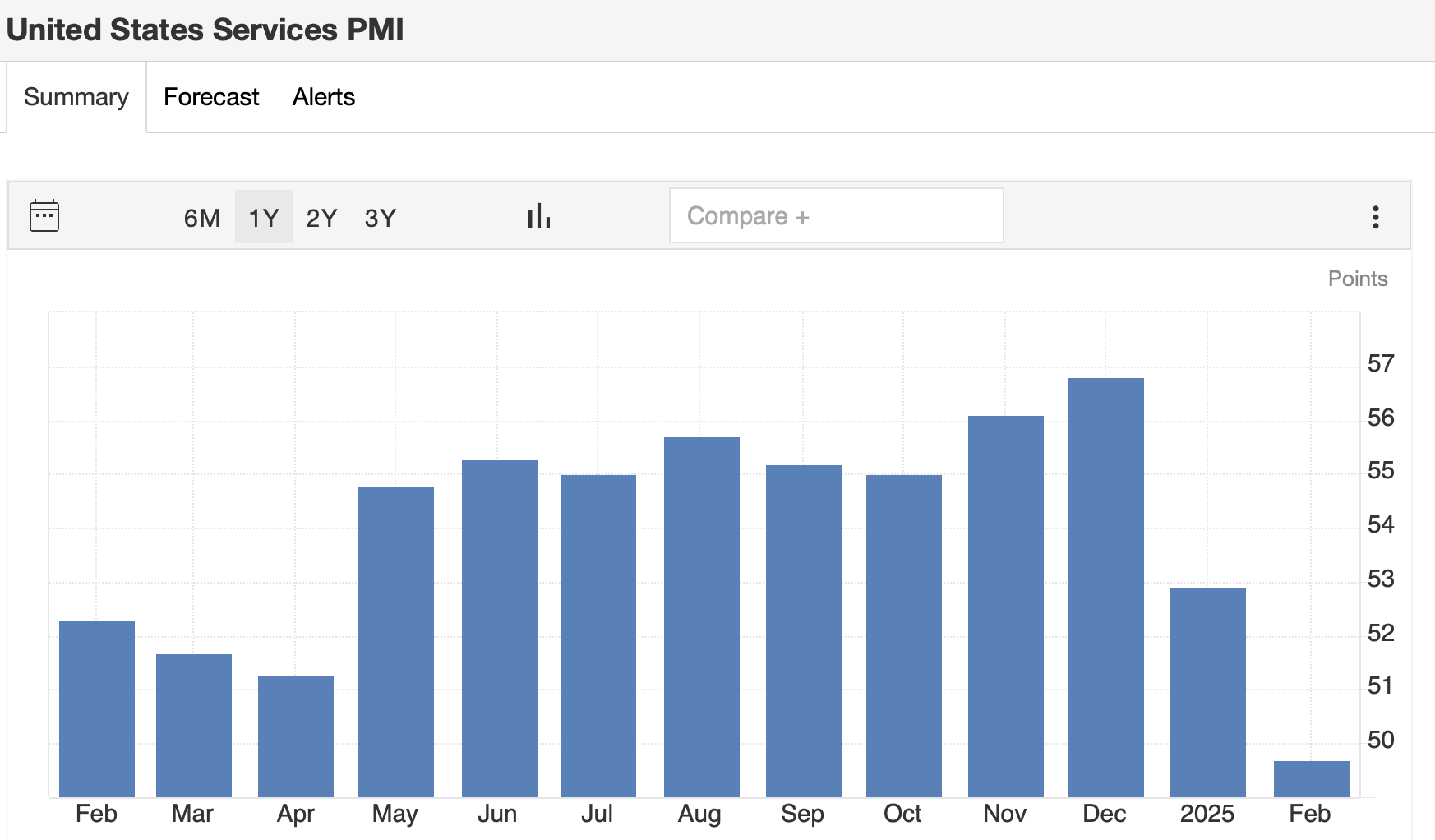The width and height of the screenshot is (1435, 840).
Task: Select the 1Y time range
Action: click(264, 218)
